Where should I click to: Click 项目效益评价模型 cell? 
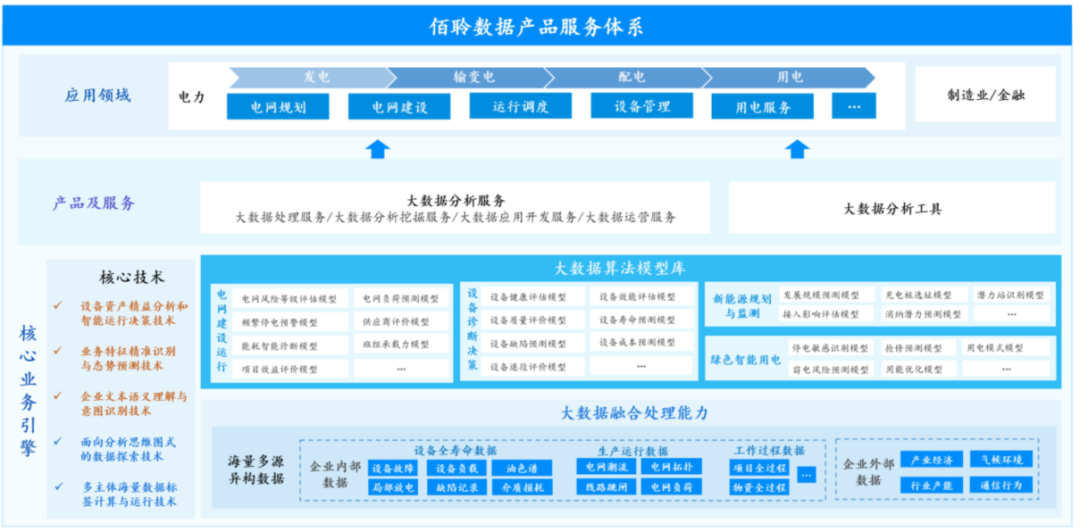[289, 369]
